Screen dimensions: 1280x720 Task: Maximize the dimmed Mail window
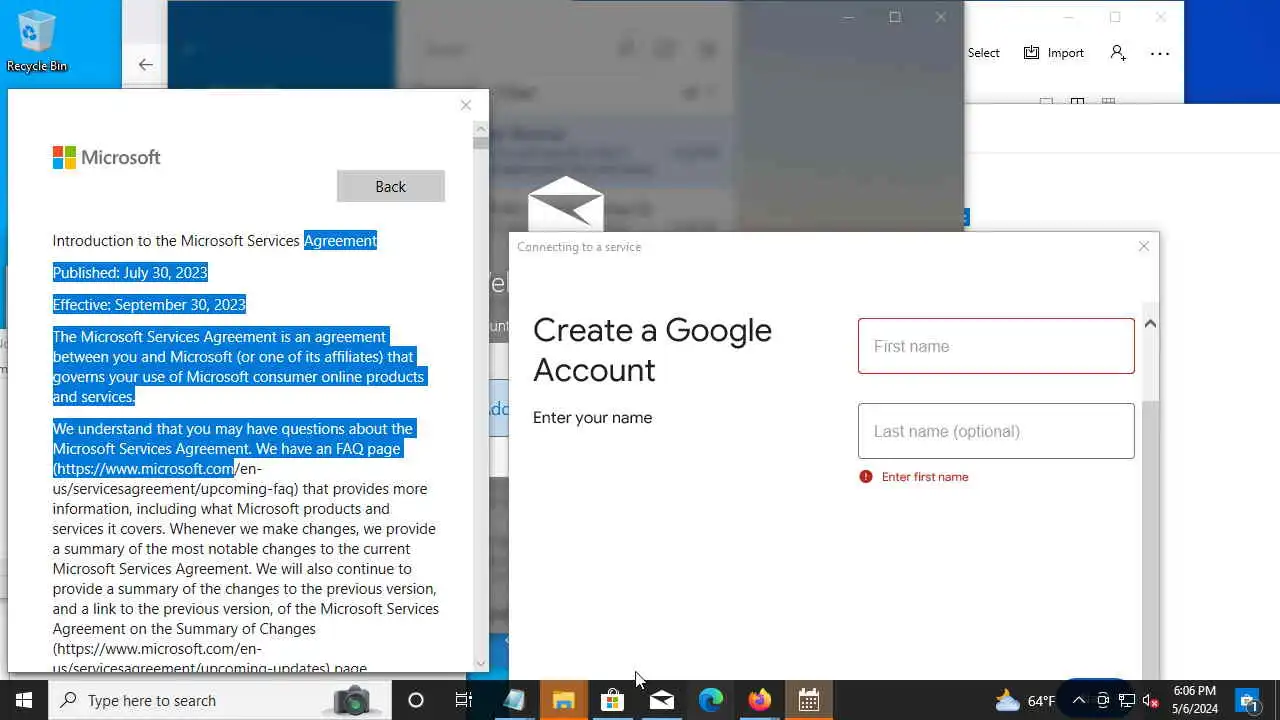pyautogui.click(x=895, y=17)
